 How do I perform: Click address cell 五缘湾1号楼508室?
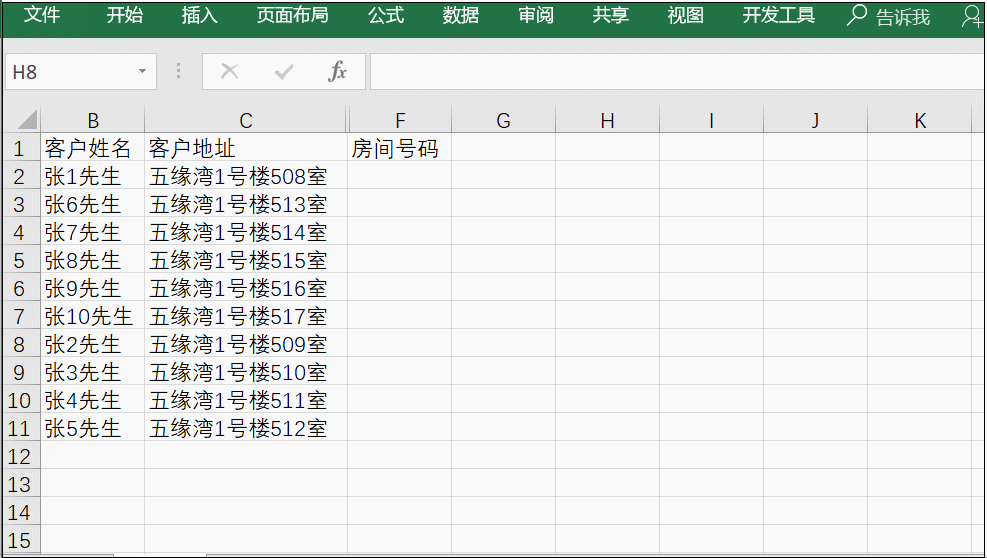click(245, 176)
